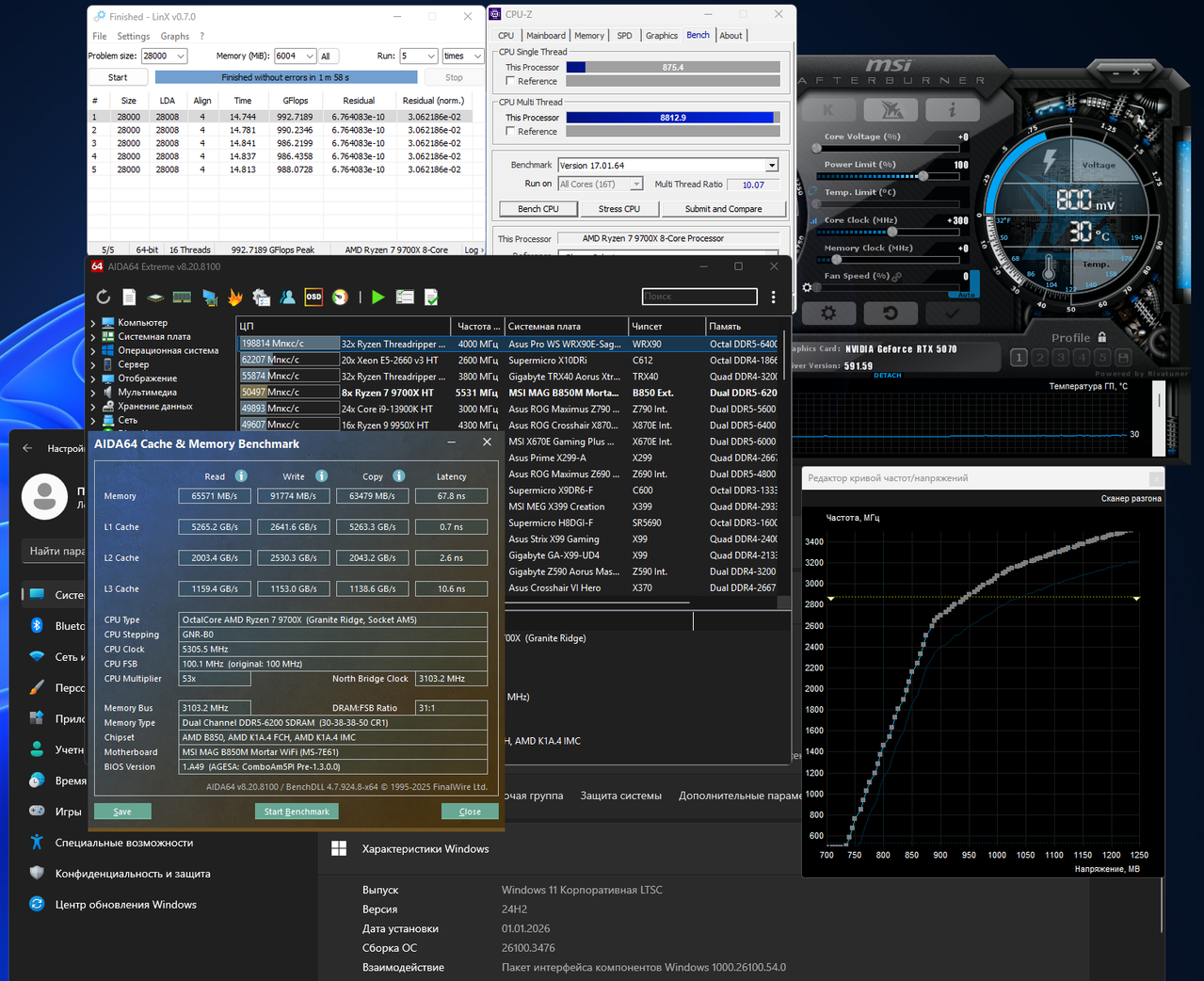Expand the Сервер tree node in AIDA64
1204x981 pixels.
(x=93, y=364)
